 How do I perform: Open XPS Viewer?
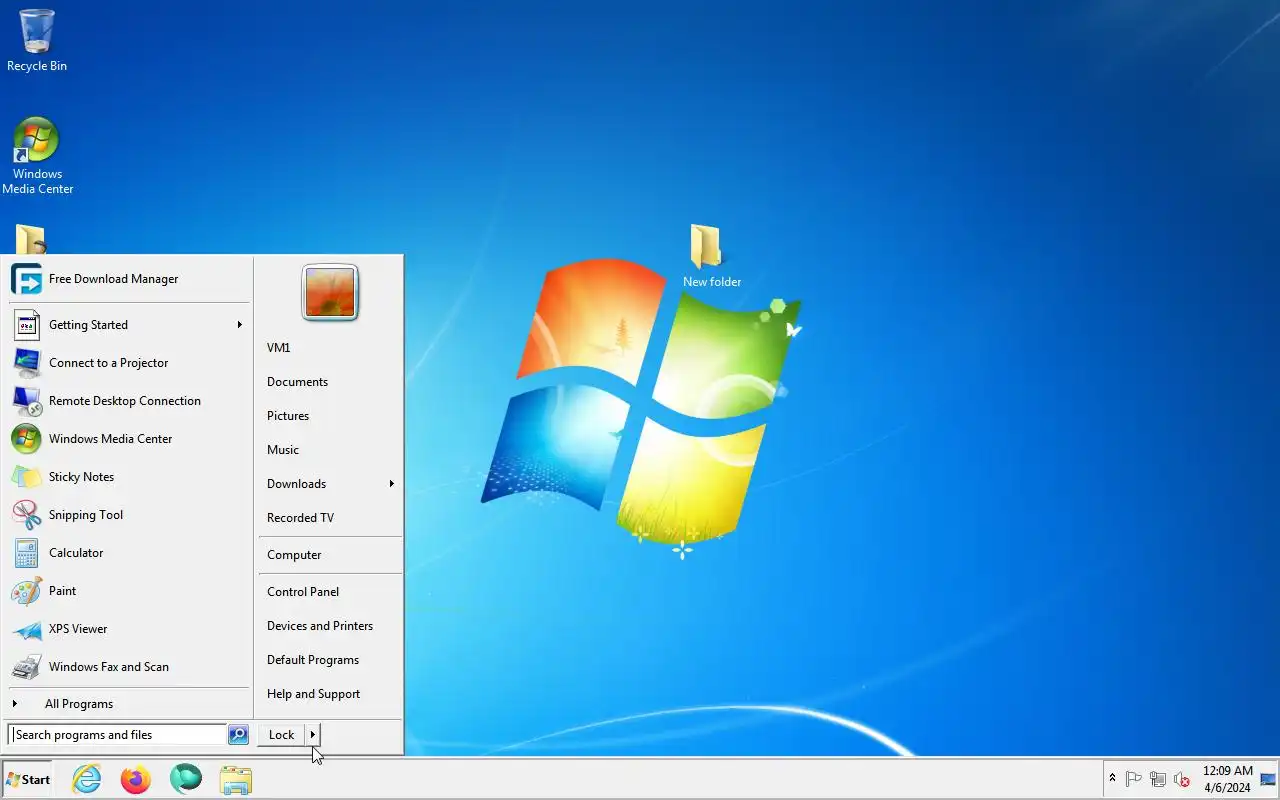point(129,629)
